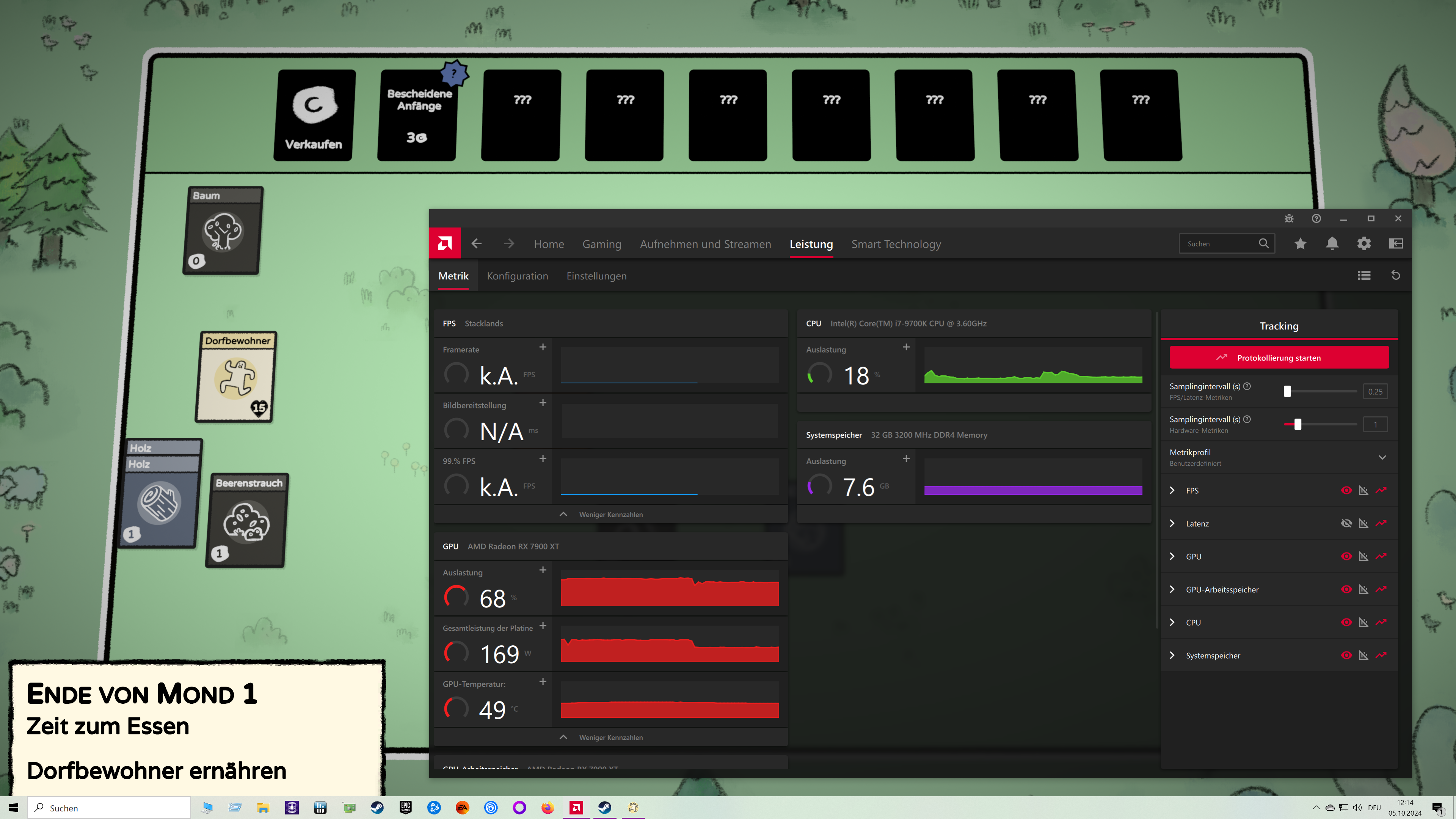
Task: Click the AMD logo home icon
Action: (x=445, y=243)
